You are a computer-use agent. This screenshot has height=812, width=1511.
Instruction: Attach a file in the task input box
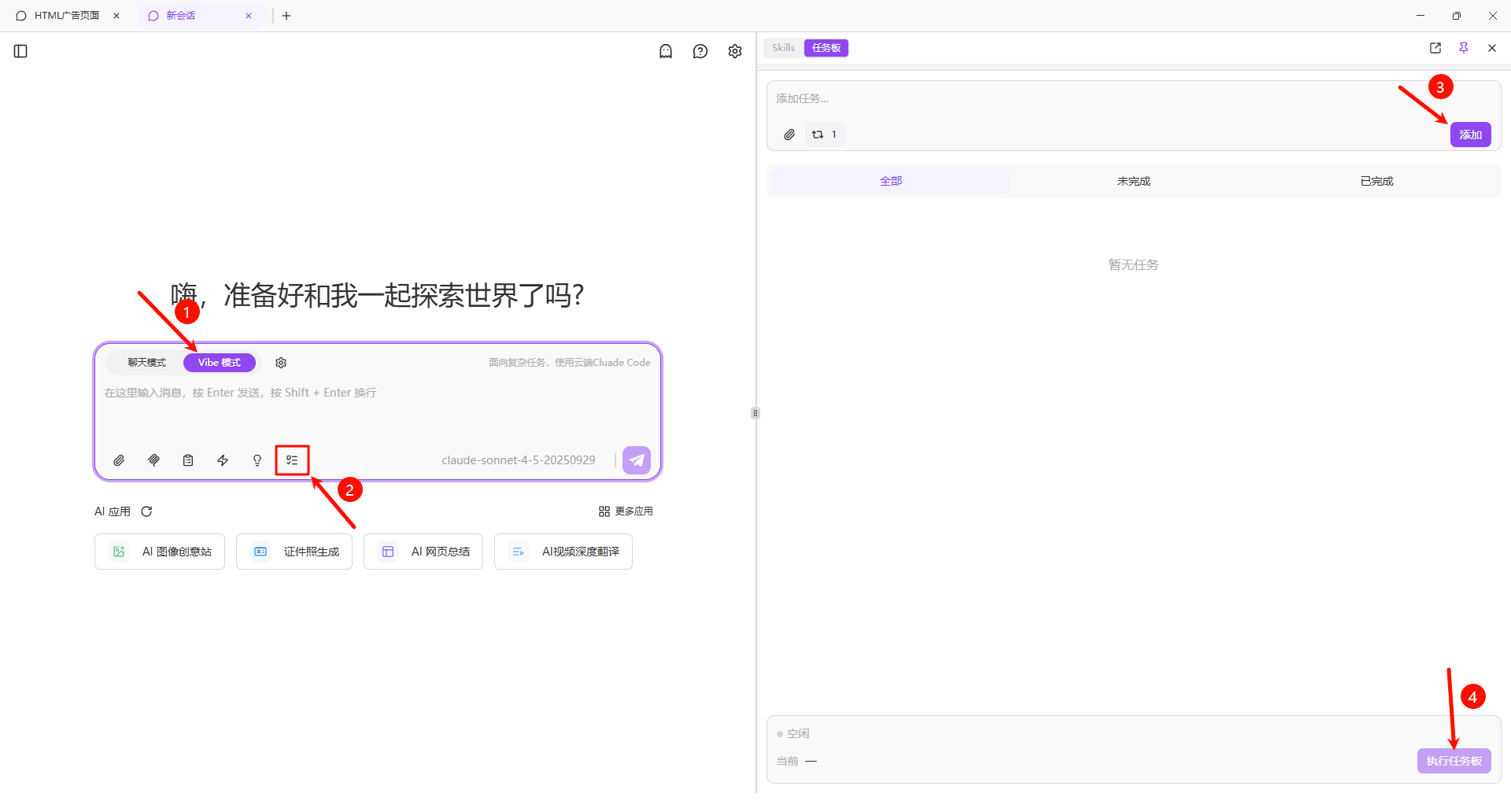click(x=789, y=135)
